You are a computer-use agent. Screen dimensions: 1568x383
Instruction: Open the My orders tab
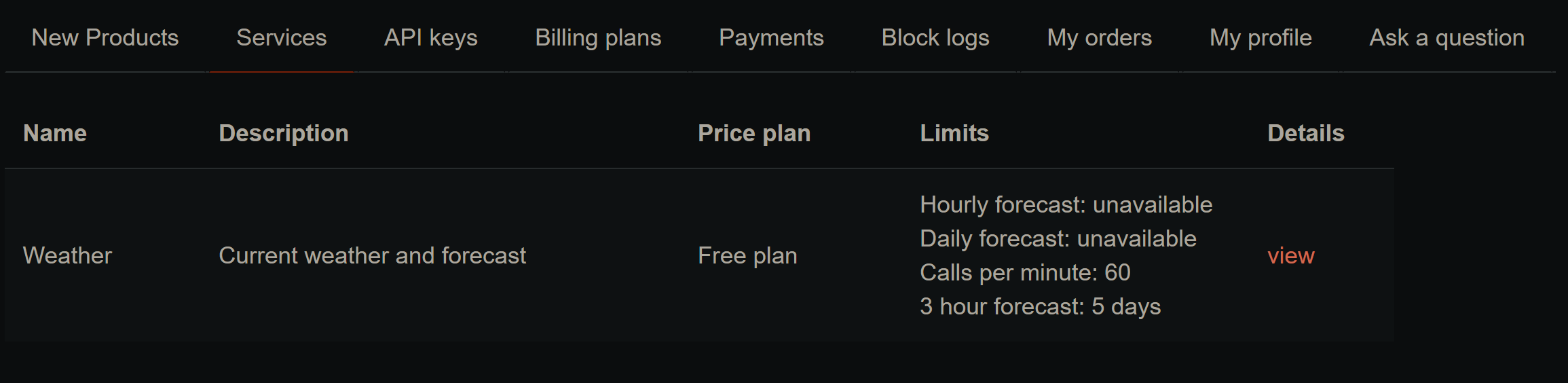click(x=1099, y=38)
